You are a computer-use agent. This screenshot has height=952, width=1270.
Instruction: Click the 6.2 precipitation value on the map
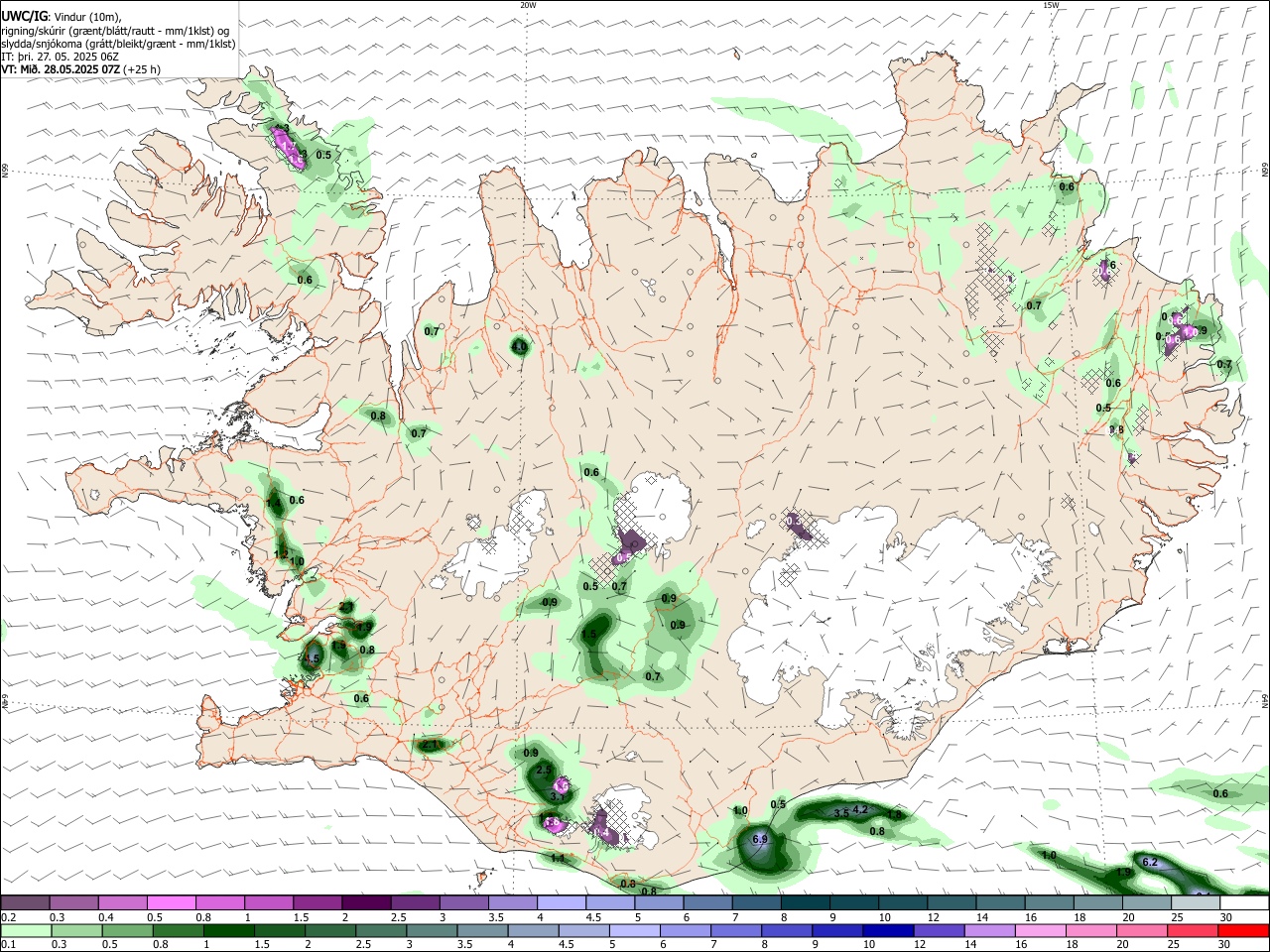tap(1151, 862)
